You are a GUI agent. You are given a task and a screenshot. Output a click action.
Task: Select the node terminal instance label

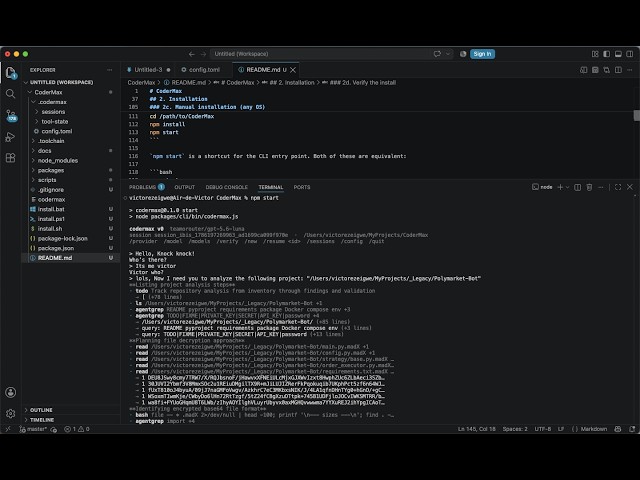point(542,187)
